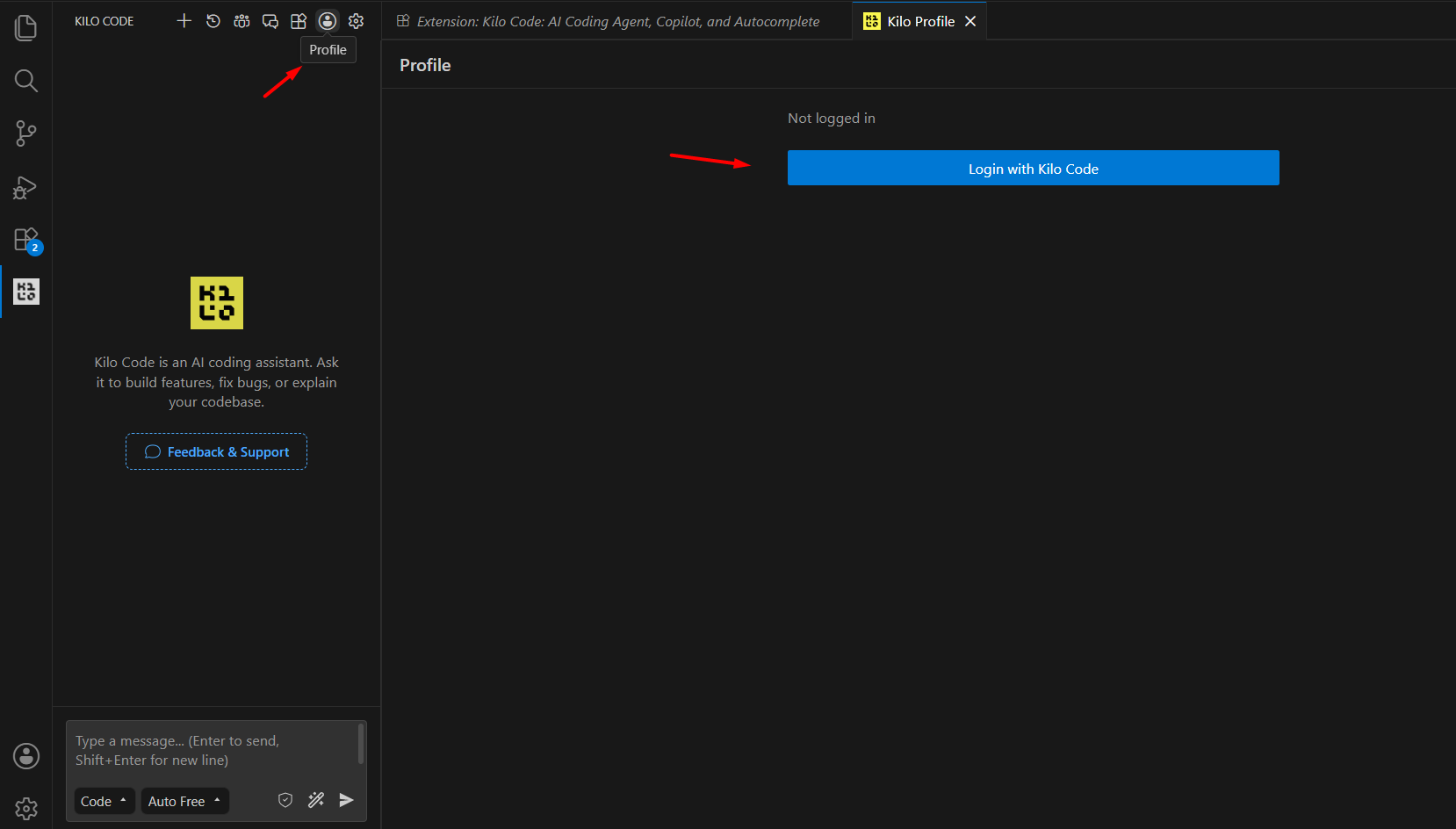Screen dimensions: 1456x829
Task: Click the KILO CODE panel title
Action: click(105, 21)
